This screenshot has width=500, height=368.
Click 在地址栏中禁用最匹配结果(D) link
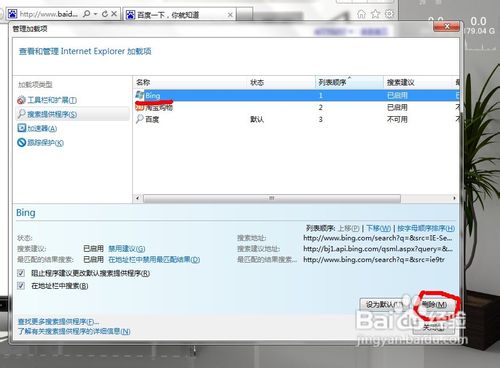coord(154,259)
